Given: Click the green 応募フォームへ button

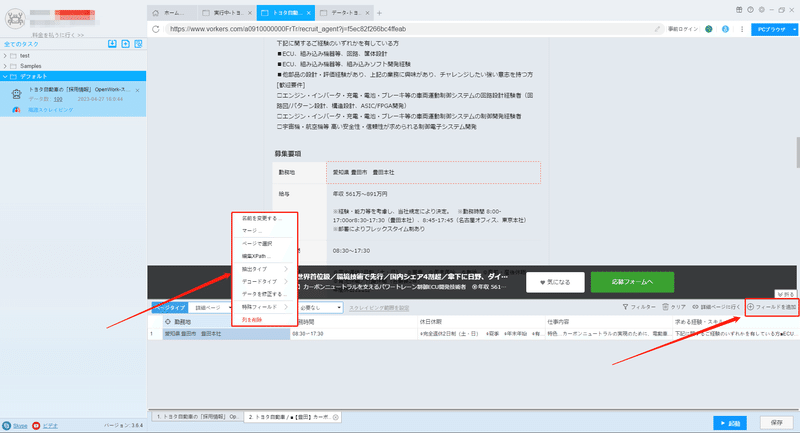Looking at the screenshot, I should click(x=632, y=282).
